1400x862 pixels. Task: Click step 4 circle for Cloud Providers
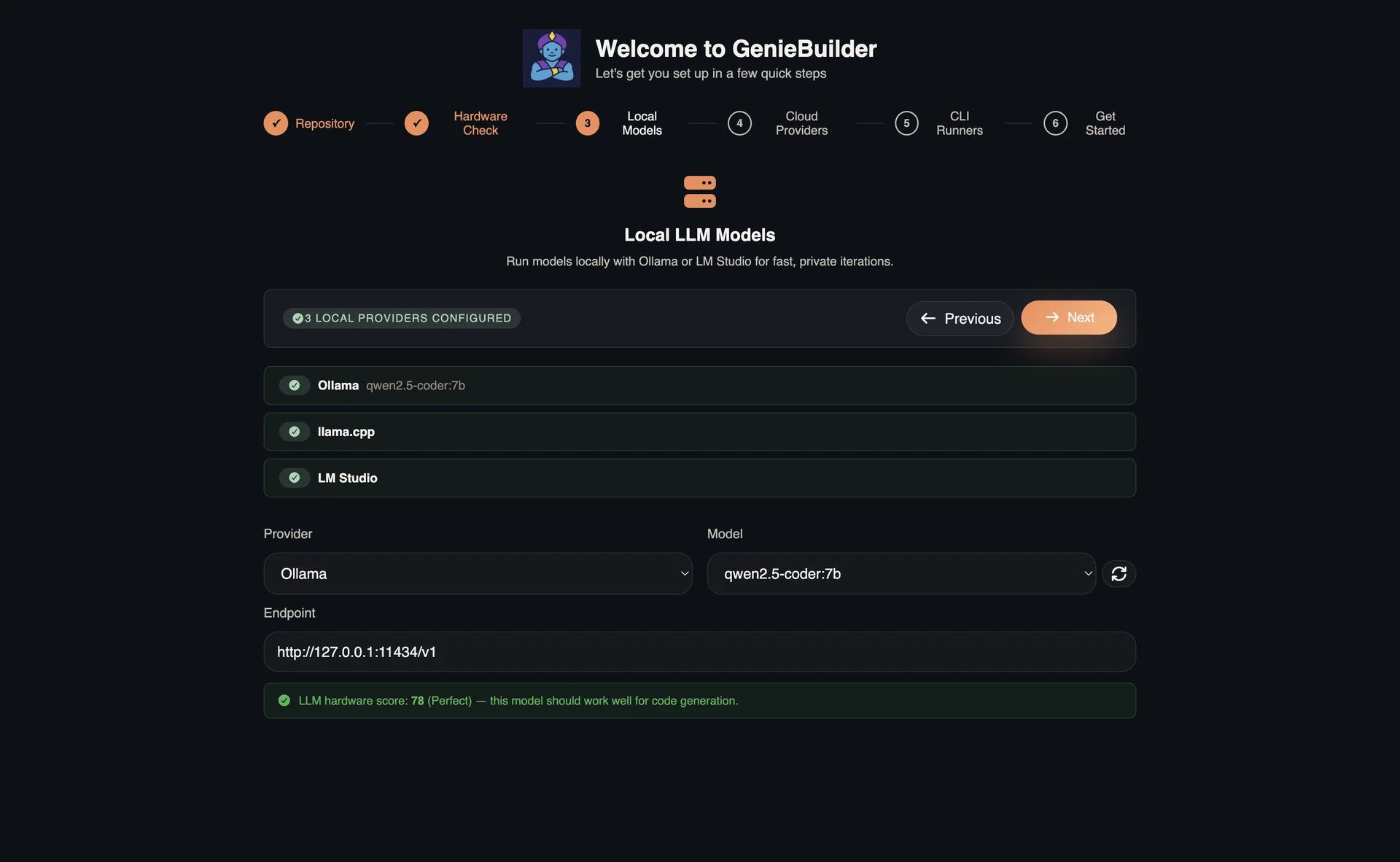(x=739, y=123)
